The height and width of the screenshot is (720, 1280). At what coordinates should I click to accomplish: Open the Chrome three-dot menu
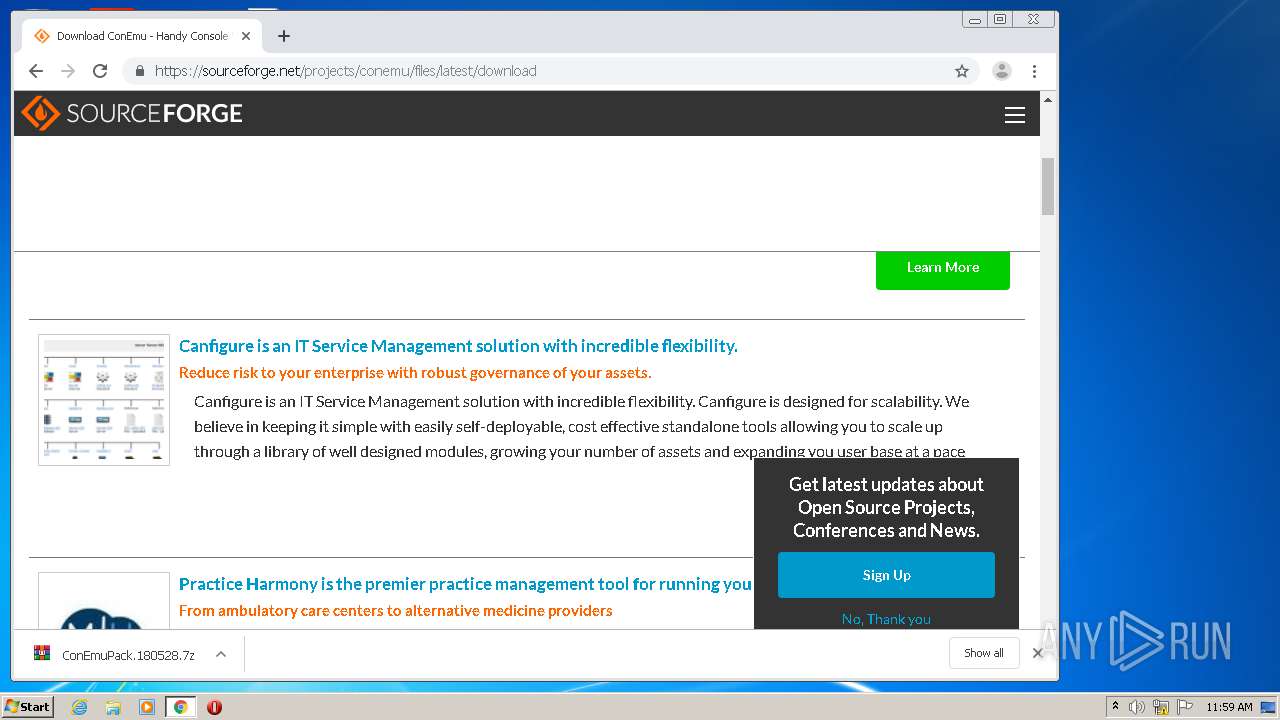1034,71
